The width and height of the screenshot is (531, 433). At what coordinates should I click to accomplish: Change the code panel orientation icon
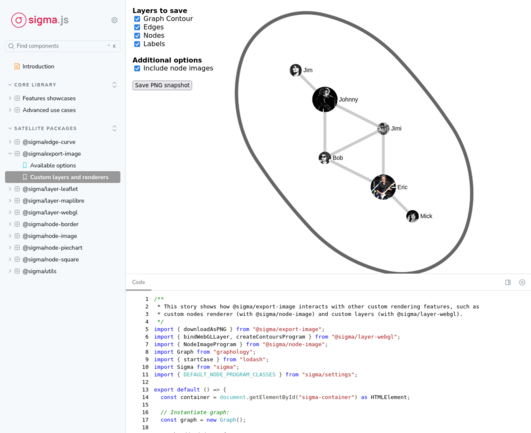click(508, 282)
